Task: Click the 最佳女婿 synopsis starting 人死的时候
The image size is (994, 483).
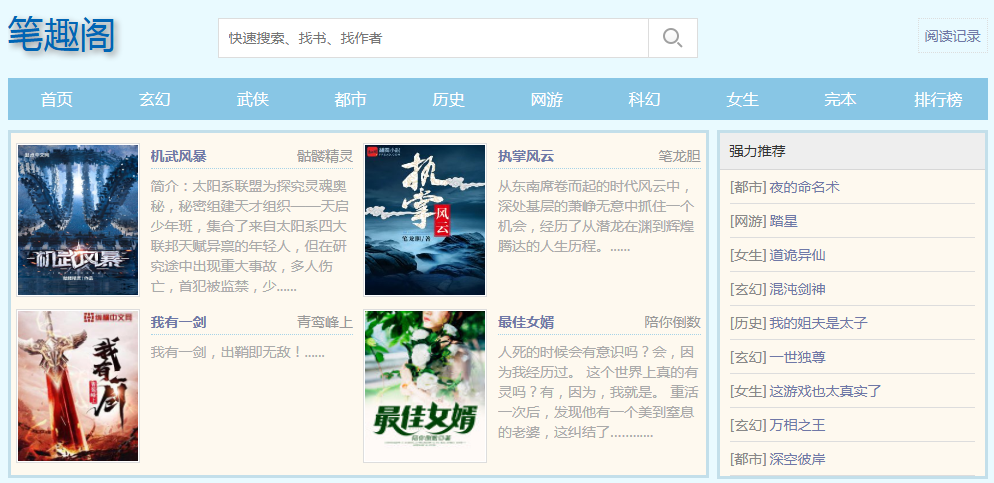Action: pyautogui.click(x=598, y=392)
